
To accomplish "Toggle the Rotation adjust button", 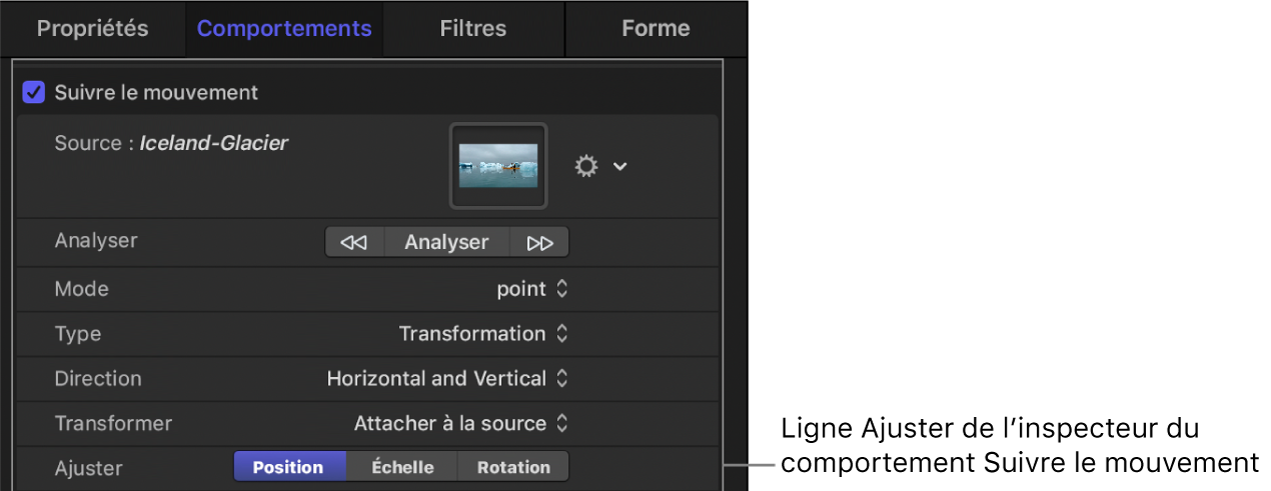I will (x=513, y=467).
